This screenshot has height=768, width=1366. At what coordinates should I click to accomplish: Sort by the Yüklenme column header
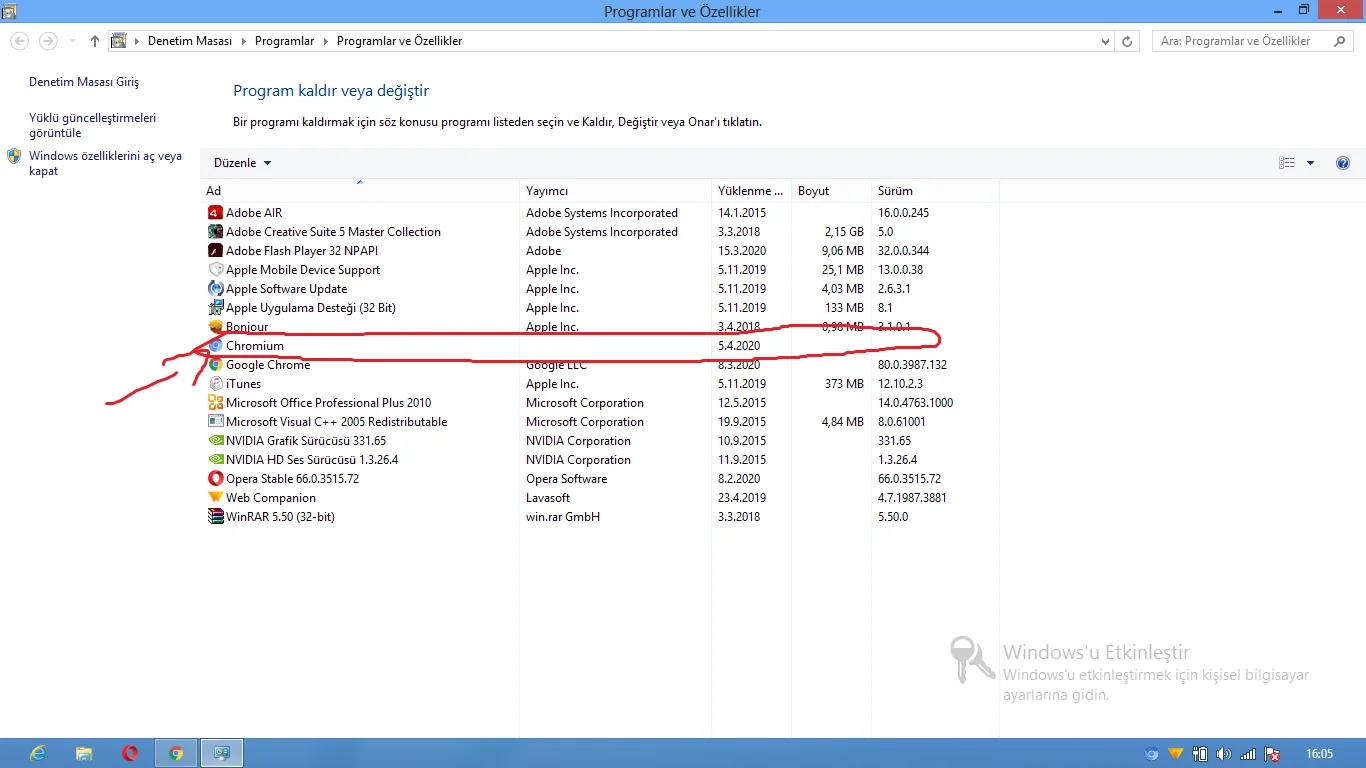(751, 191)
